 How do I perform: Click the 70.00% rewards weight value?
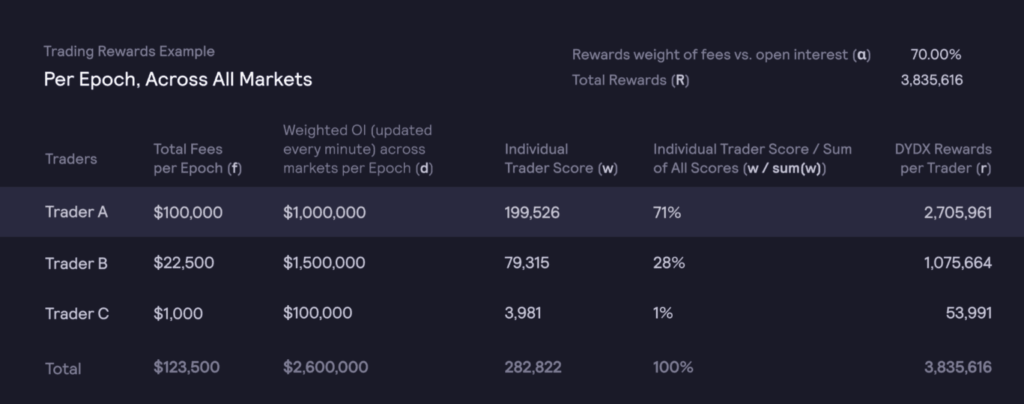tap(936, 55)
